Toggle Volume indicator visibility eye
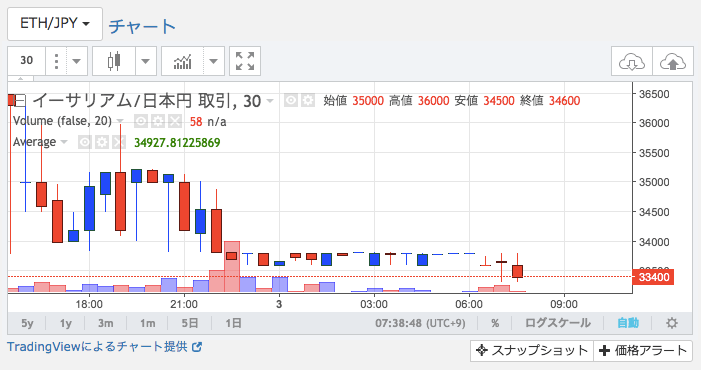 coord(141,121)
